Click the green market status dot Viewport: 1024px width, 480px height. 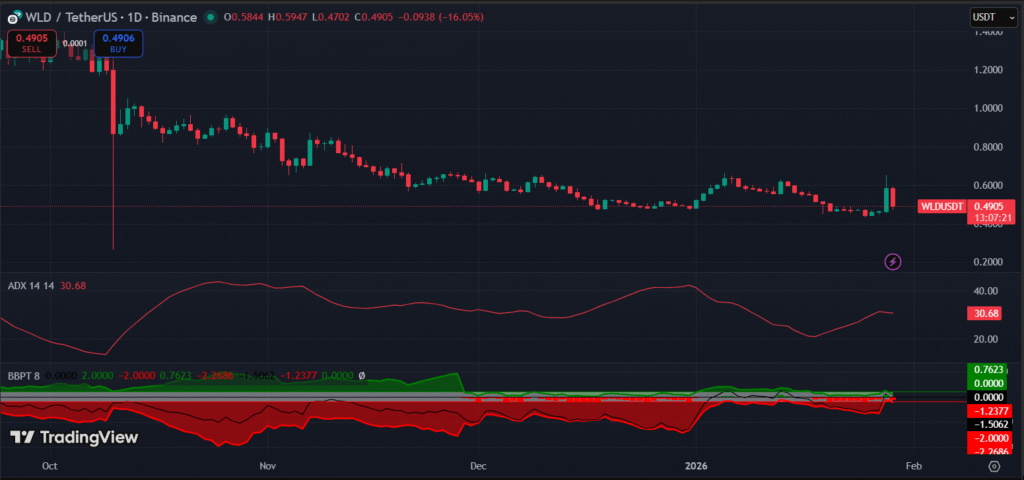click(209, 17)
